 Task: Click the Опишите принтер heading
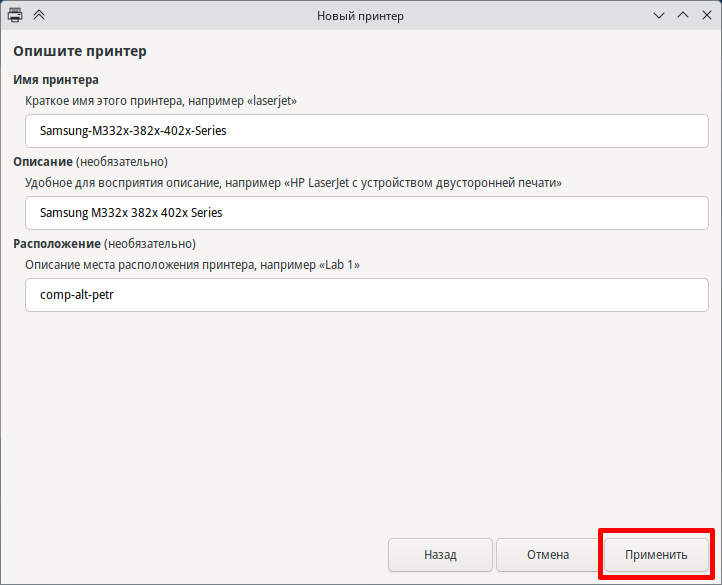[x=80, y=51]
